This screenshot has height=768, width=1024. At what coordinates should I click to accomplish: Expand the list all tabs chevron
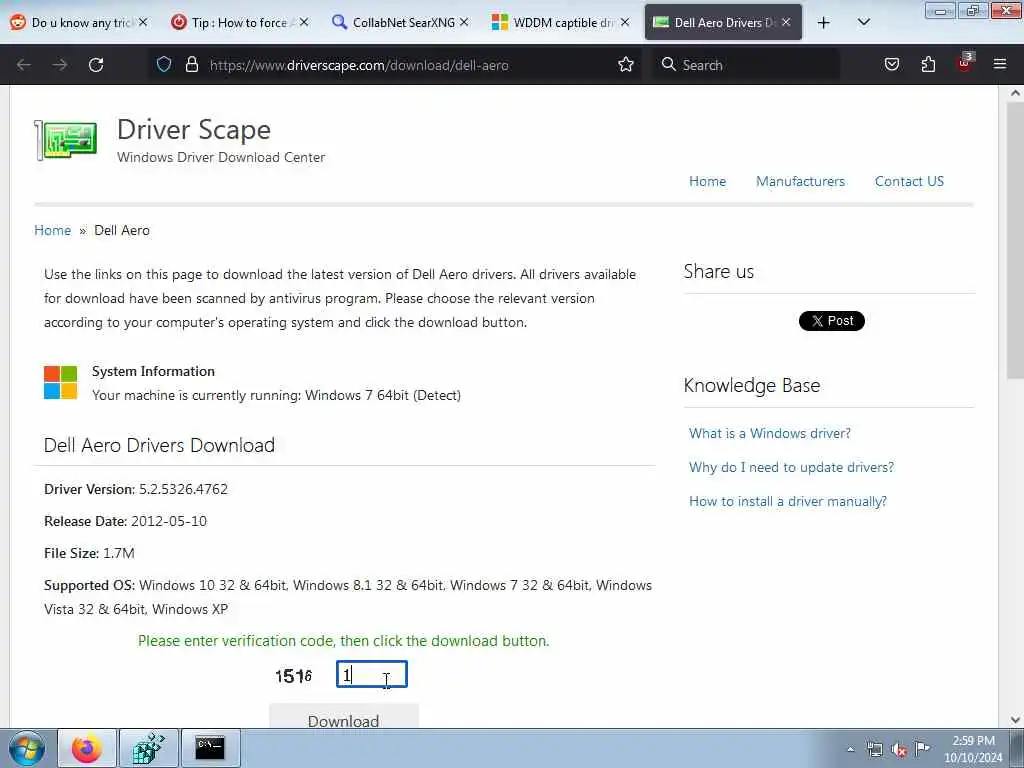[x=863, y=22]
